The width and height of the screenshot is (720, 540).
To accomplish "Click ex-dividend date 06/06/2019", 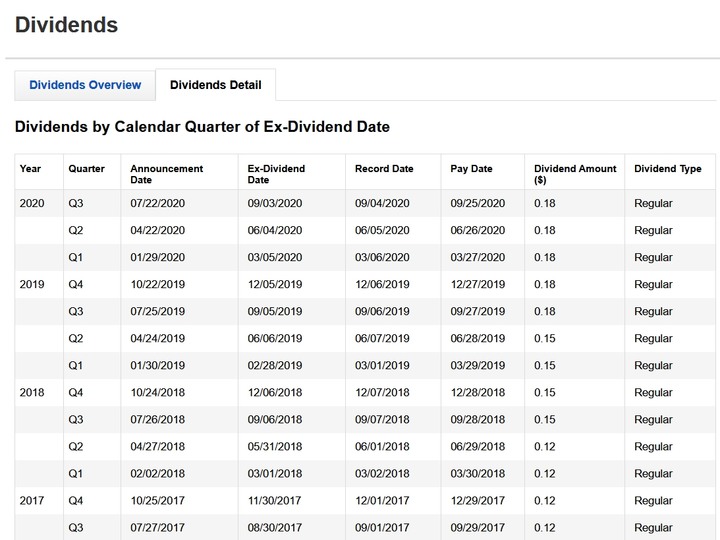I will [275, 338].
